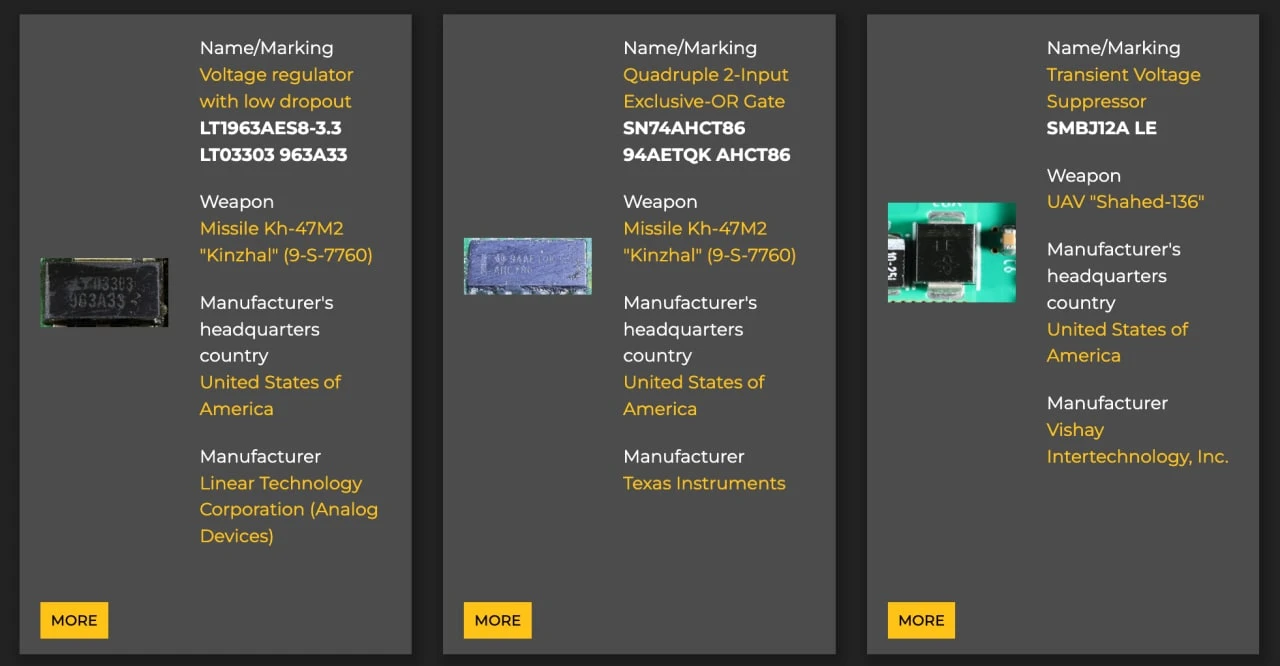Visit the Vishay Intertechnology, Inc. link
The height and width of the screenshot is (666, 1280).
coord(1137,443)
